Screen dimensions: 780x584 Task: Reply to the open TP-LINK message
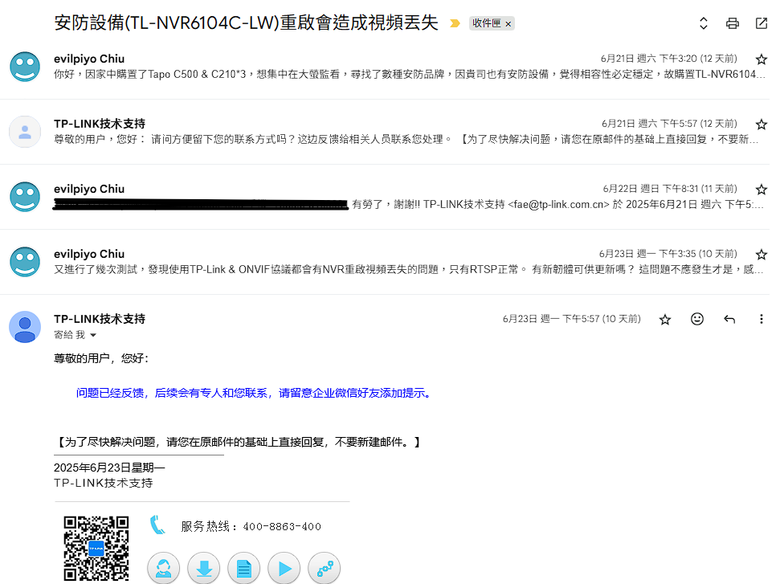coord(729,319)
